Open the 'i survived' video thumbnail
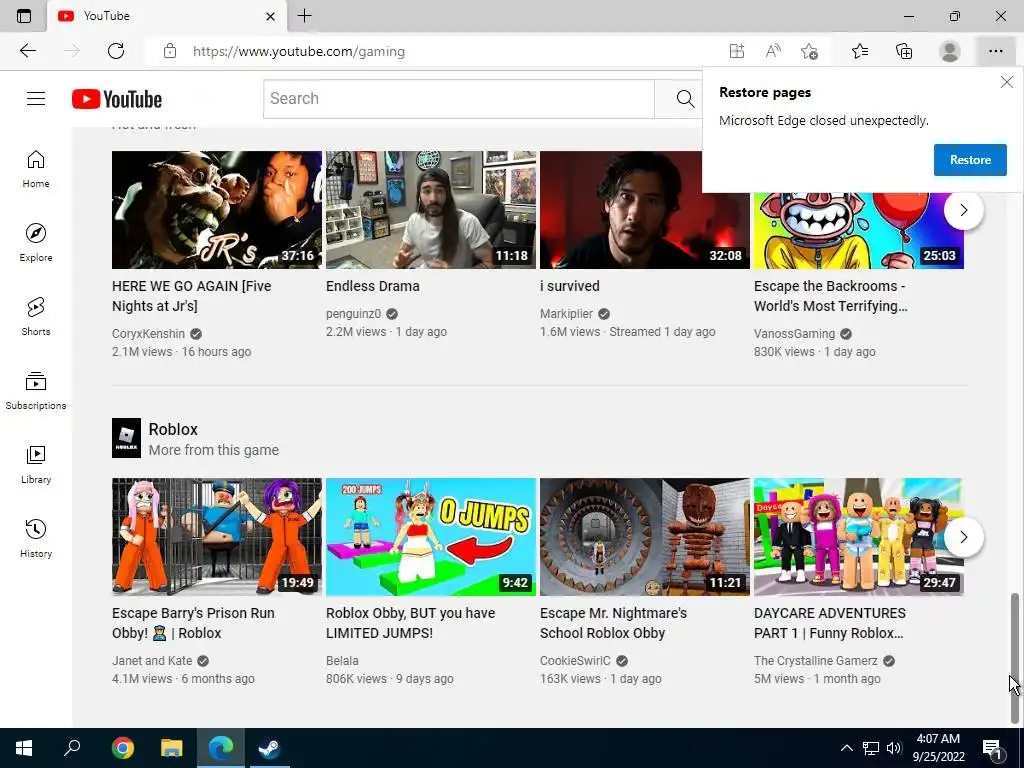This screenshot has height=768, width=1024. coord(645,210)
